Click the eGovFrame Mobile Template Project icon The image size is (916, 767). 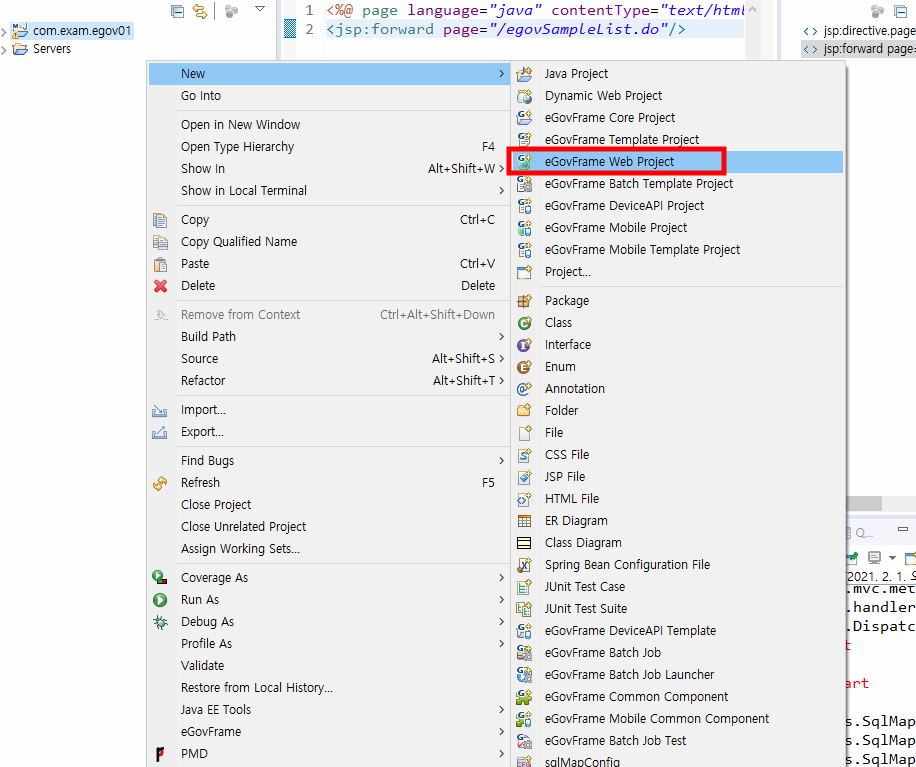(x=525, y=249)
